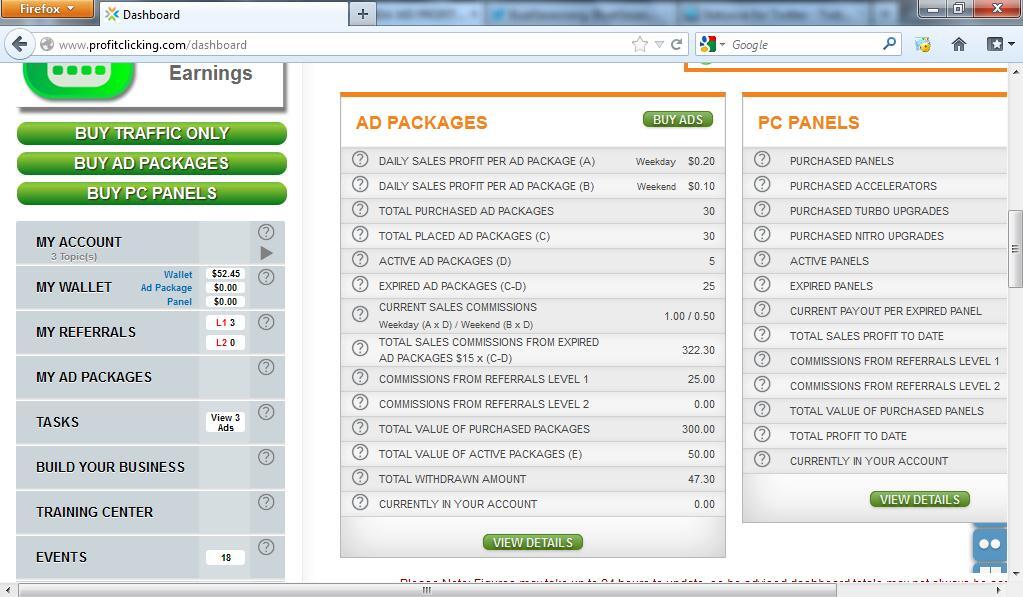Viewport: 1023px width, 597px height.
Task: Click help icon for Total Withdrawn Amount
Action: 360,478
